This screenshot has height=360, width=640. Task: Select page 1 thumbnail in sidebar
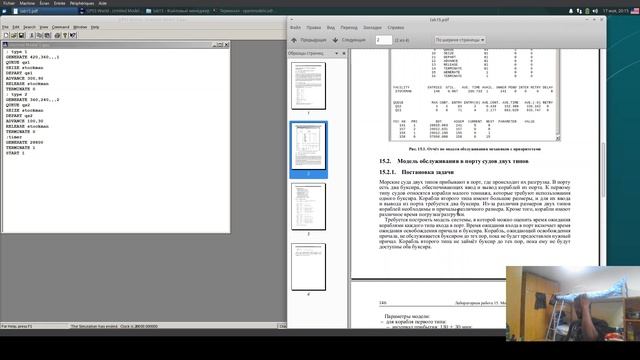(x=308, y=86)
